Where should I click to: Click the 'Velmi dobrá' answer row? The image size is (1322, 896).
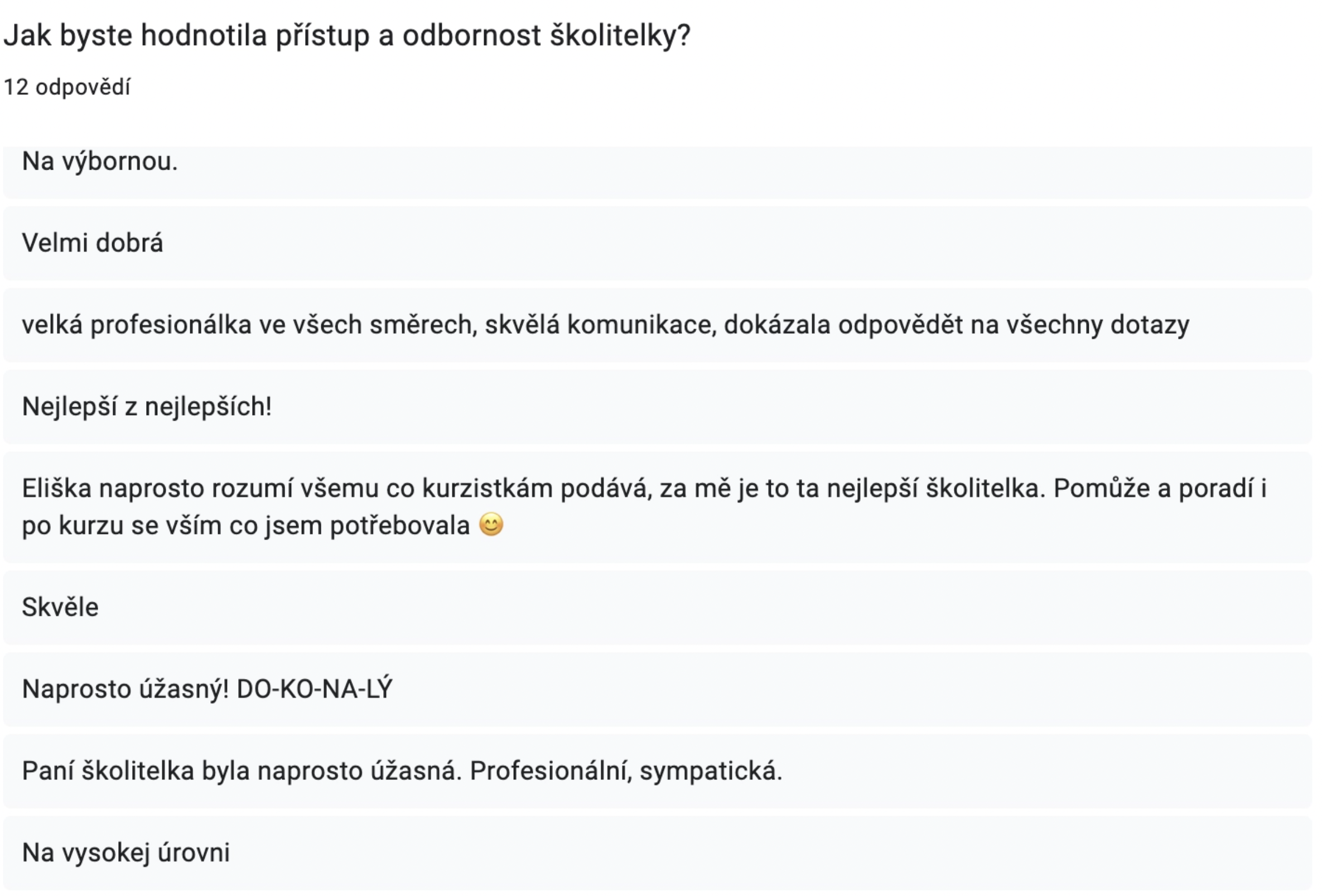(658, 243)
